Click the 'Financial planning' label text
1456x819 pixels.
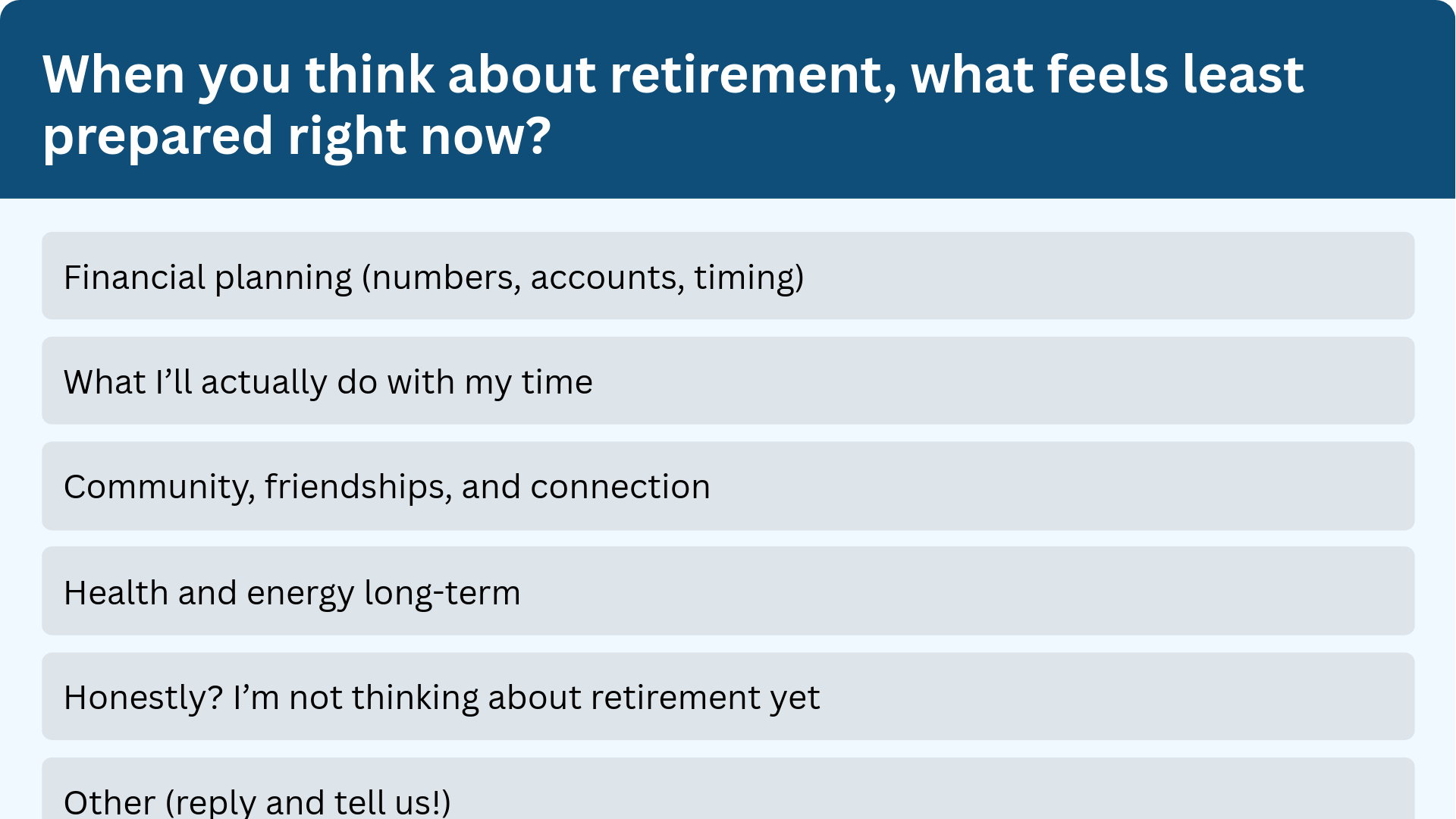(208, 278)
